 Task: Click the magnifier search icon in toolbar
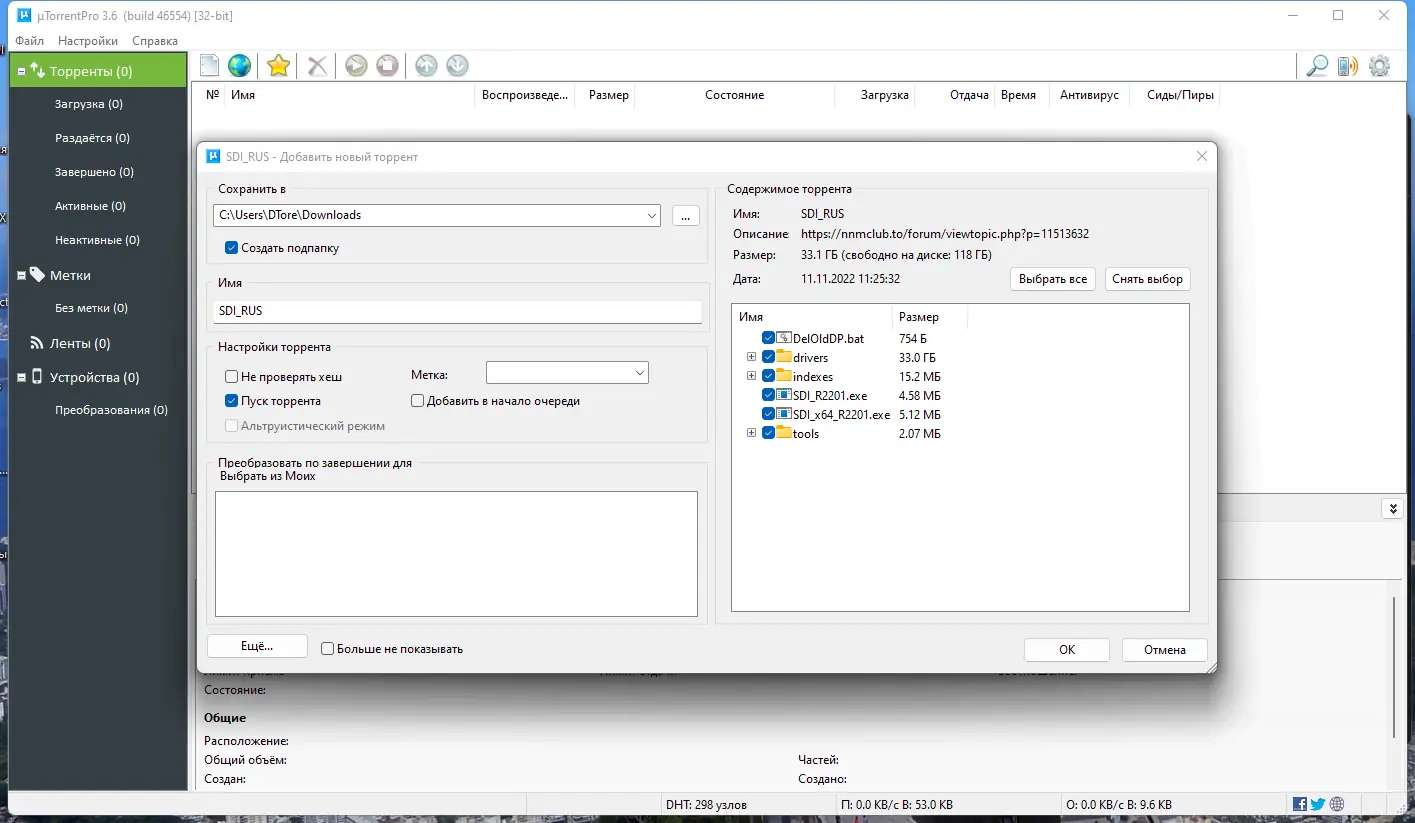tap(1317, 66)
